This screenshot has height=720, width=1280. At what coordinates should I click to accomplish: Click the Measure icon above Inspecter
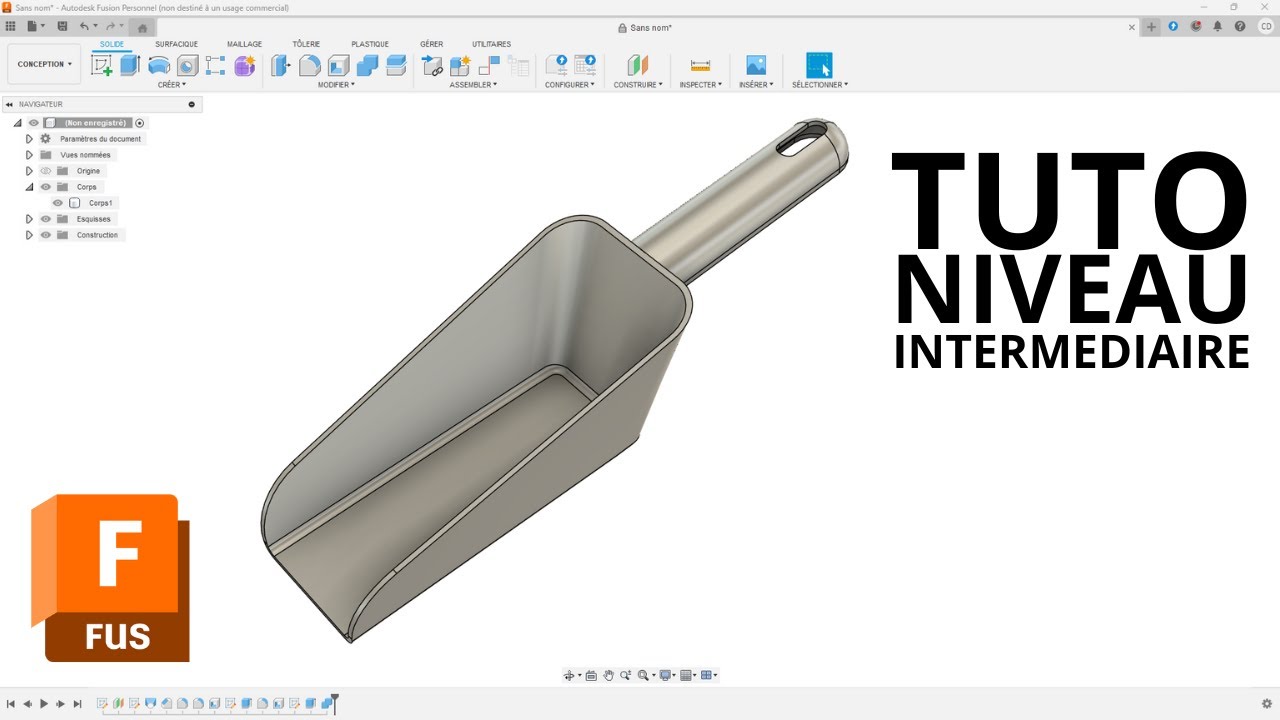coord(700,66)
